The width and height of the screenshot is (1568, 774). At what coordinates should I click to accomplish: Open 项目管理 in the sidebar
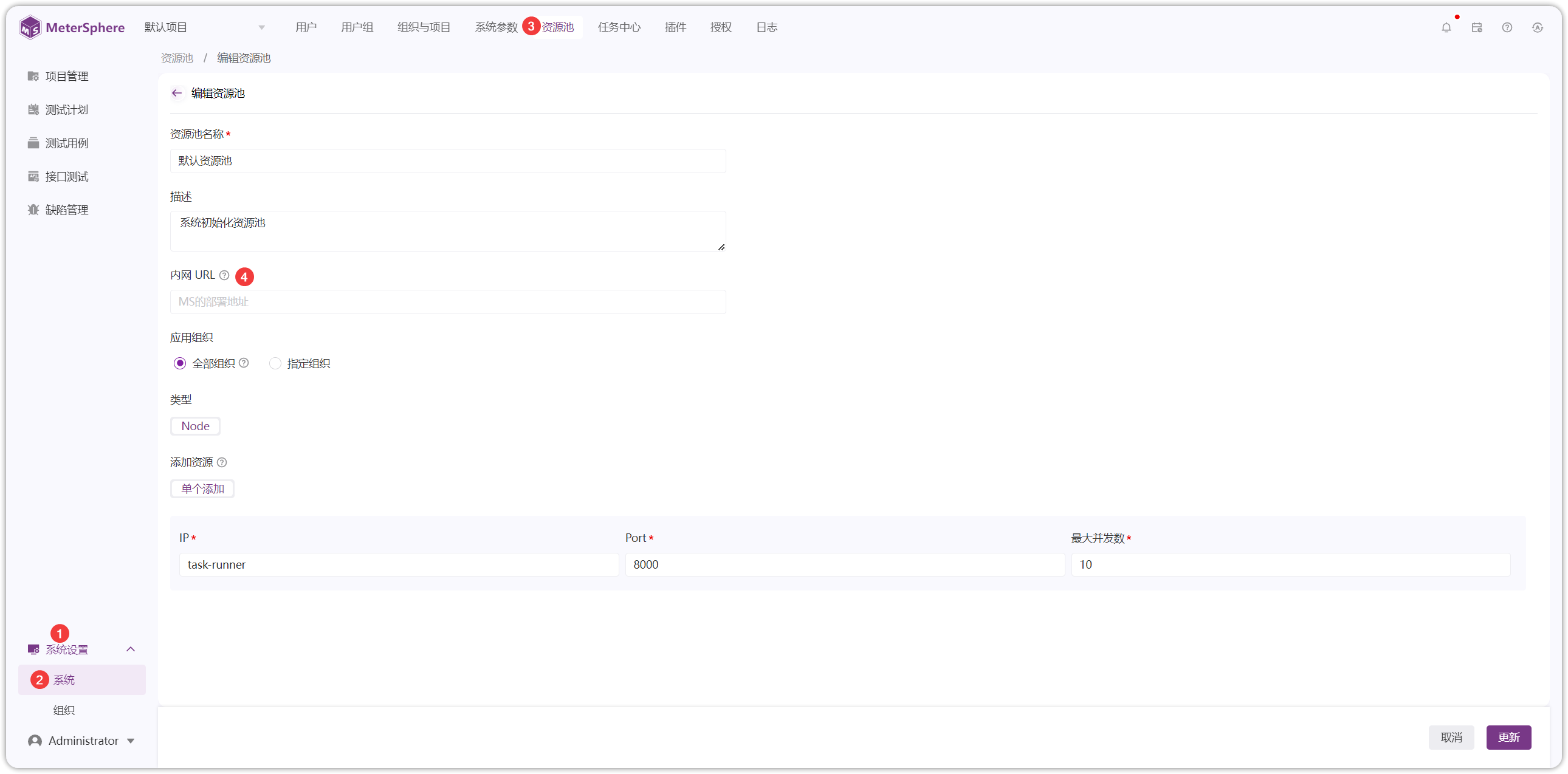pyautogui.click(x=67, y=76)
